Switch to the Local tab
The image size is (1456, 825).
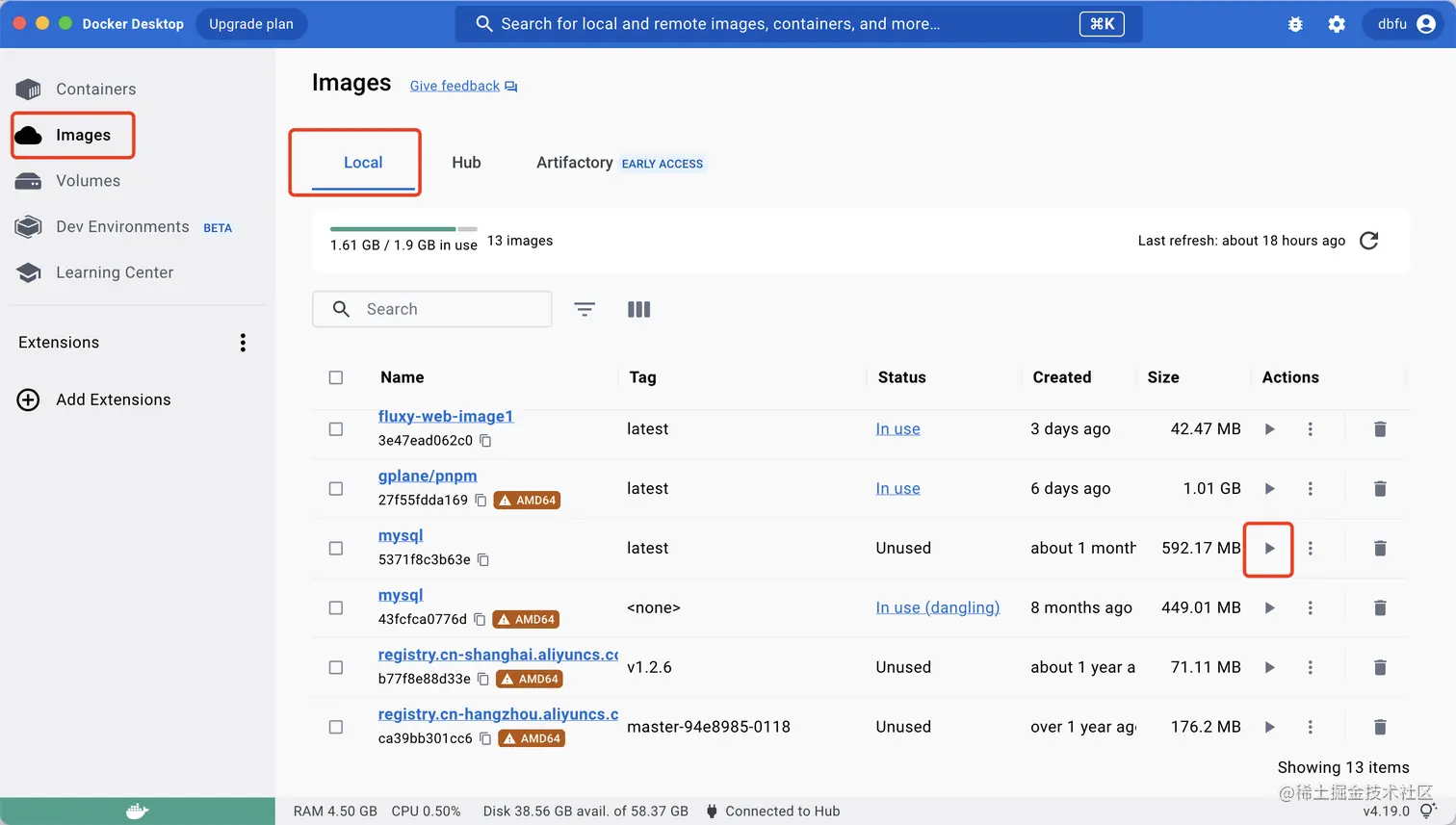pos(363,163)
